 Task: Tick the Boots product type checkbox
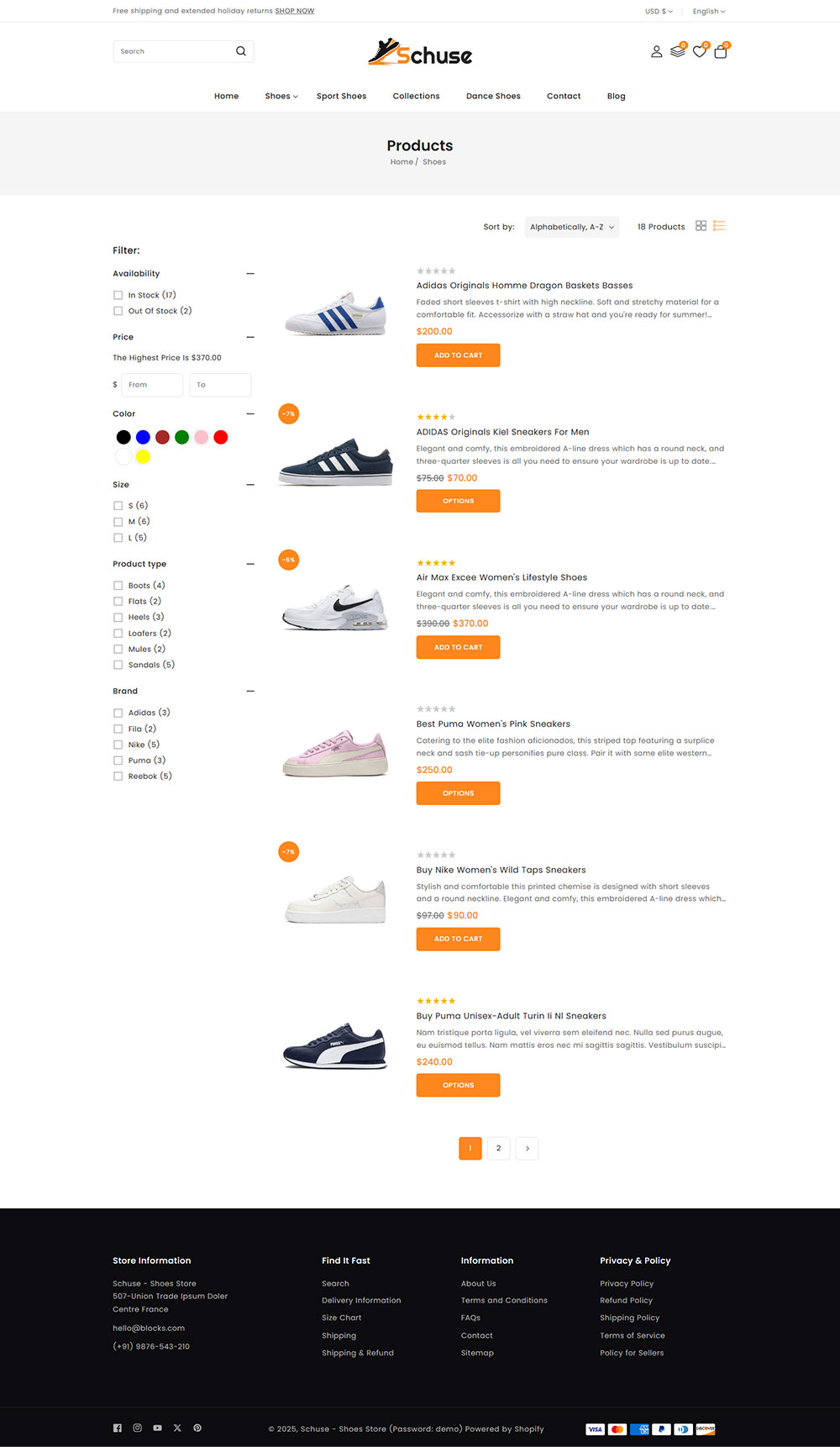pyautogui.click(x=118, y=586)
